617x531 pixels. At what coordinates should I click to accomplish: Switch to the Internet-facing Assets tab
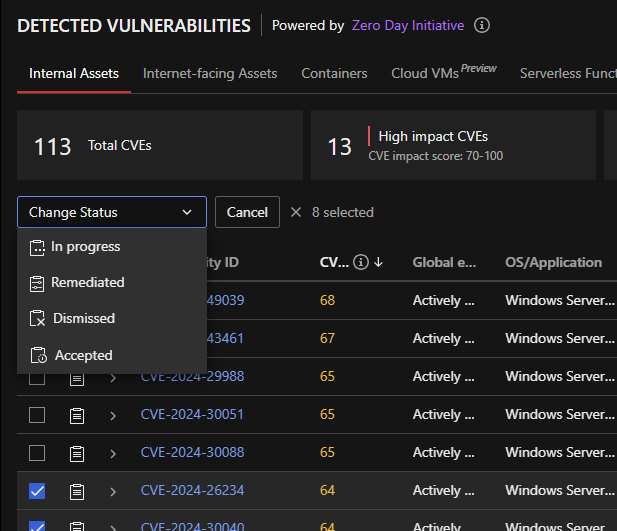click(210, 73)
